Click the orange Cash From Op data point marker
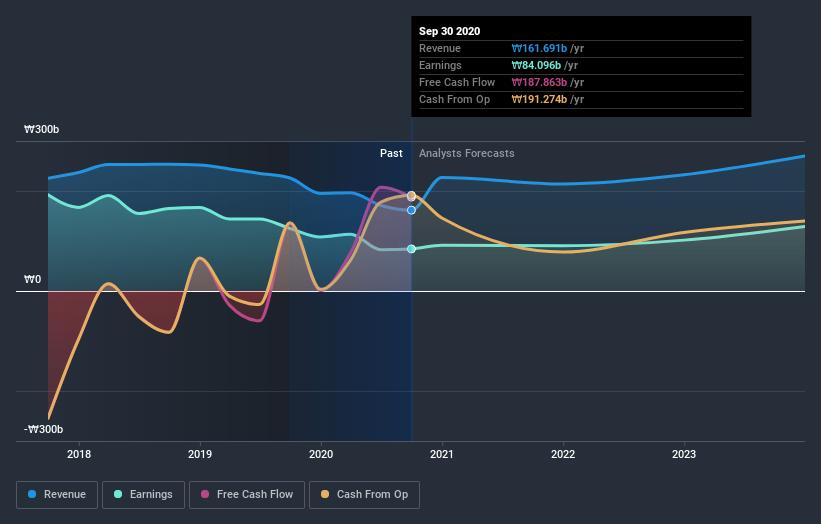This screenshot has width=821, height=524. [x=412, y=195]
